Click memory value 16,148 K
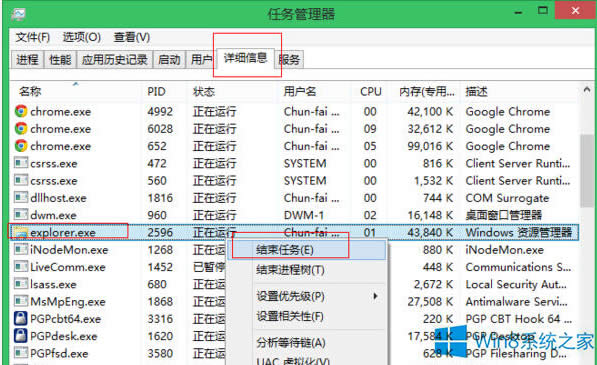 [430, 215]
